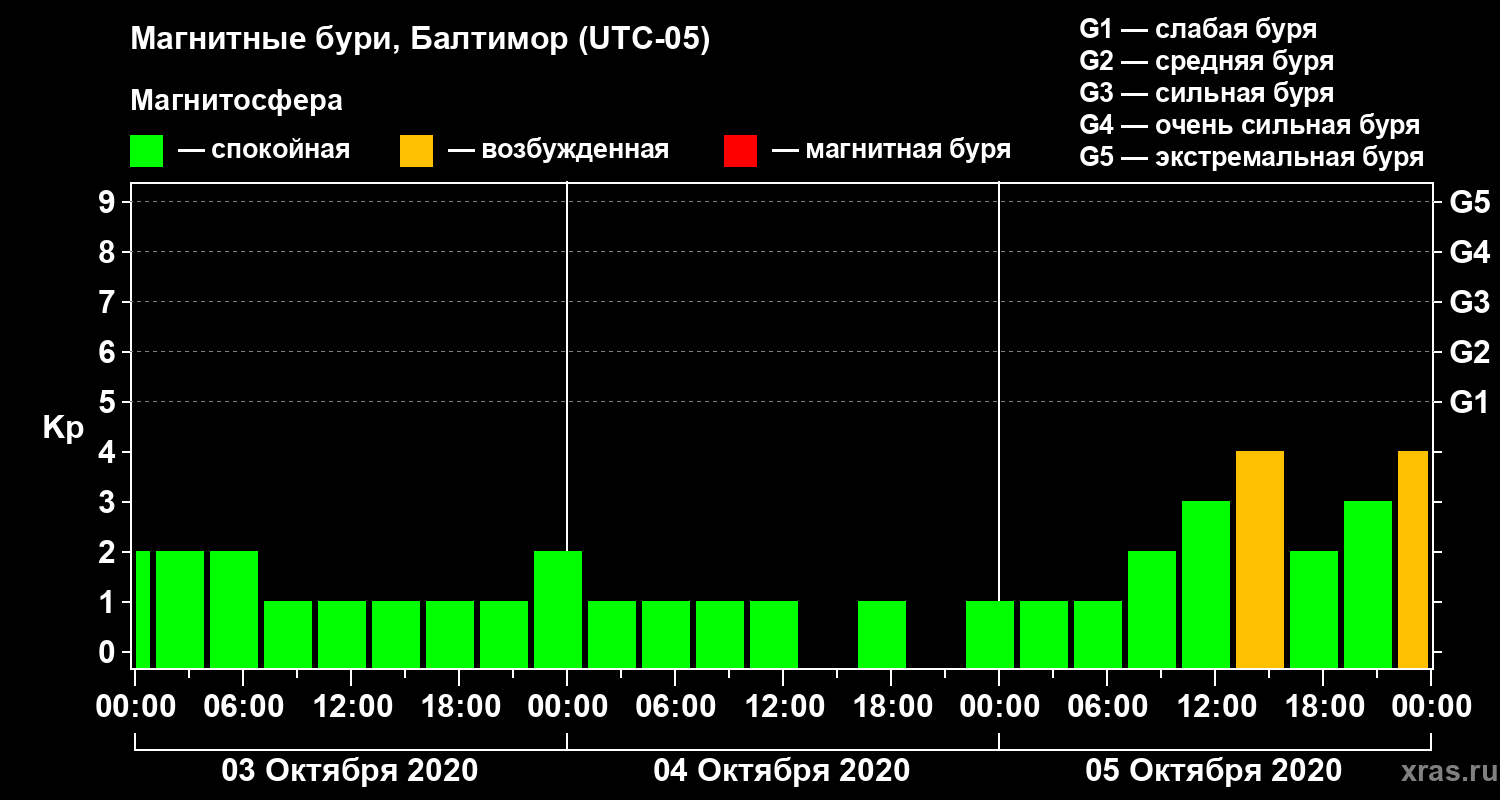Click the G1 storm level label on right axis
Screen dimensions: 1500x800
coord(1469,403)
